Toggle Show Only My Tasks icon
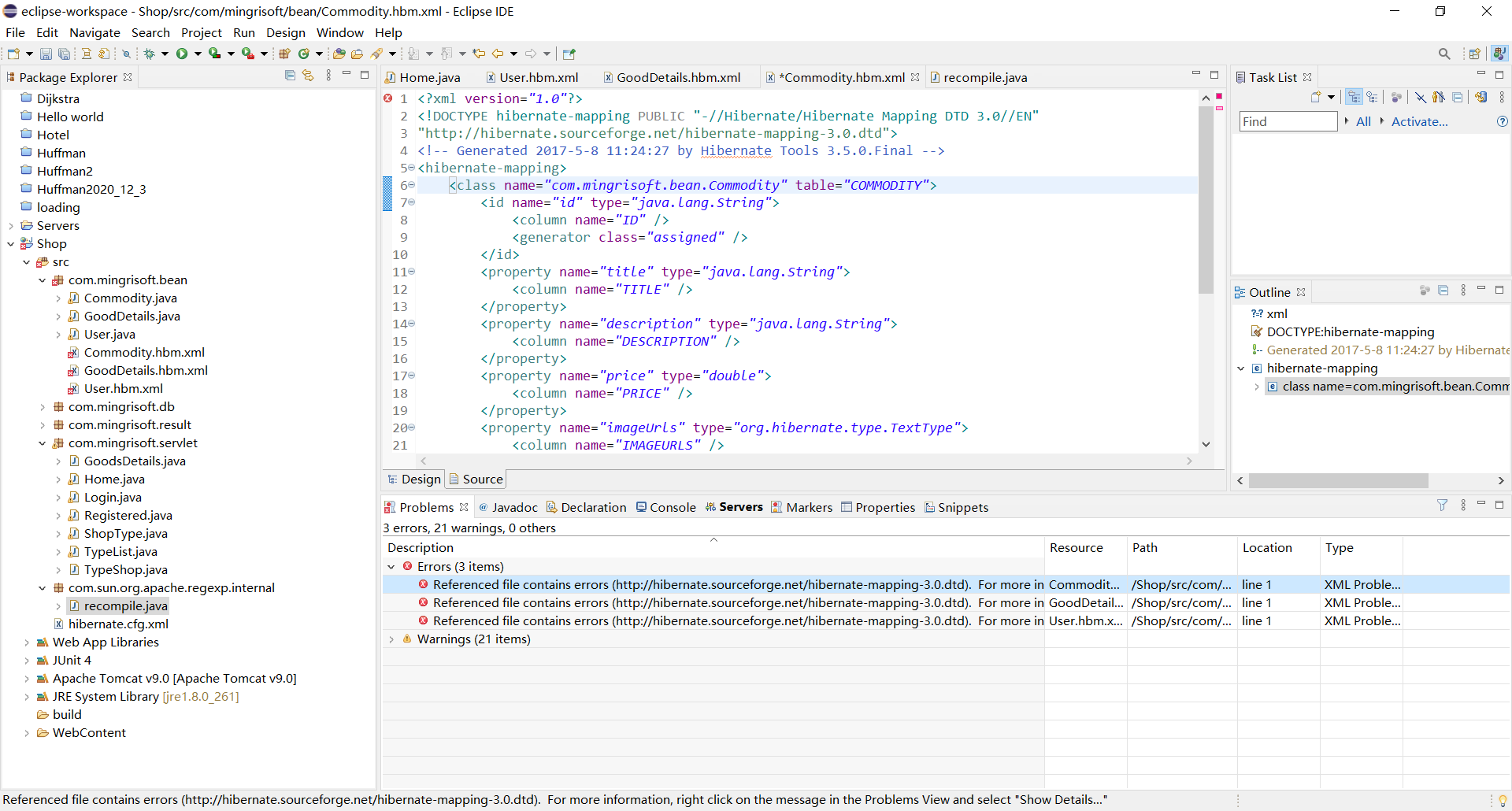This screenshot has height=811, width=1512. point(1438,97)
